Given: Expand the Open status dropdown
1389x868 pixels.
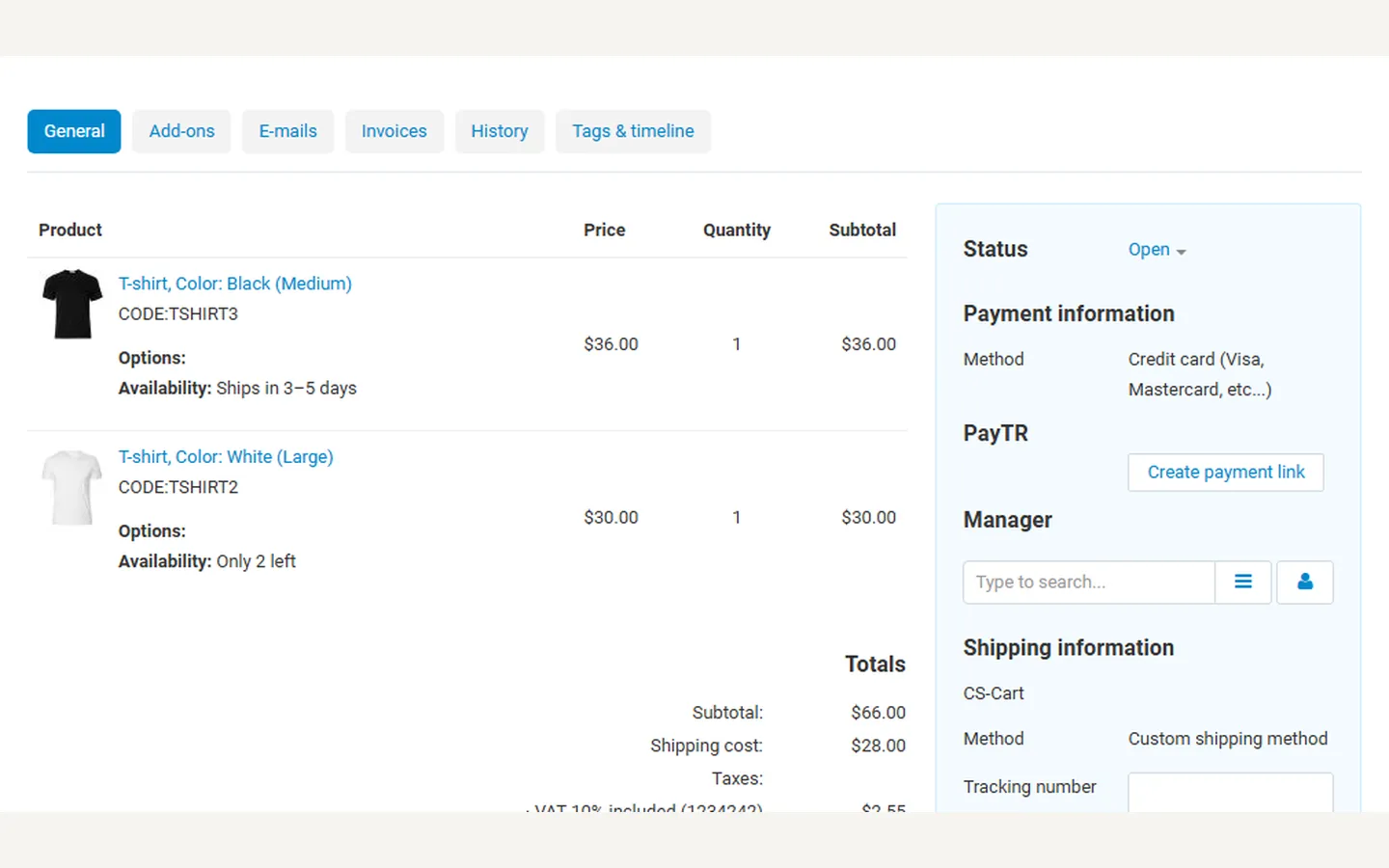Looking at the screenshot, I should pos(1157,250).
